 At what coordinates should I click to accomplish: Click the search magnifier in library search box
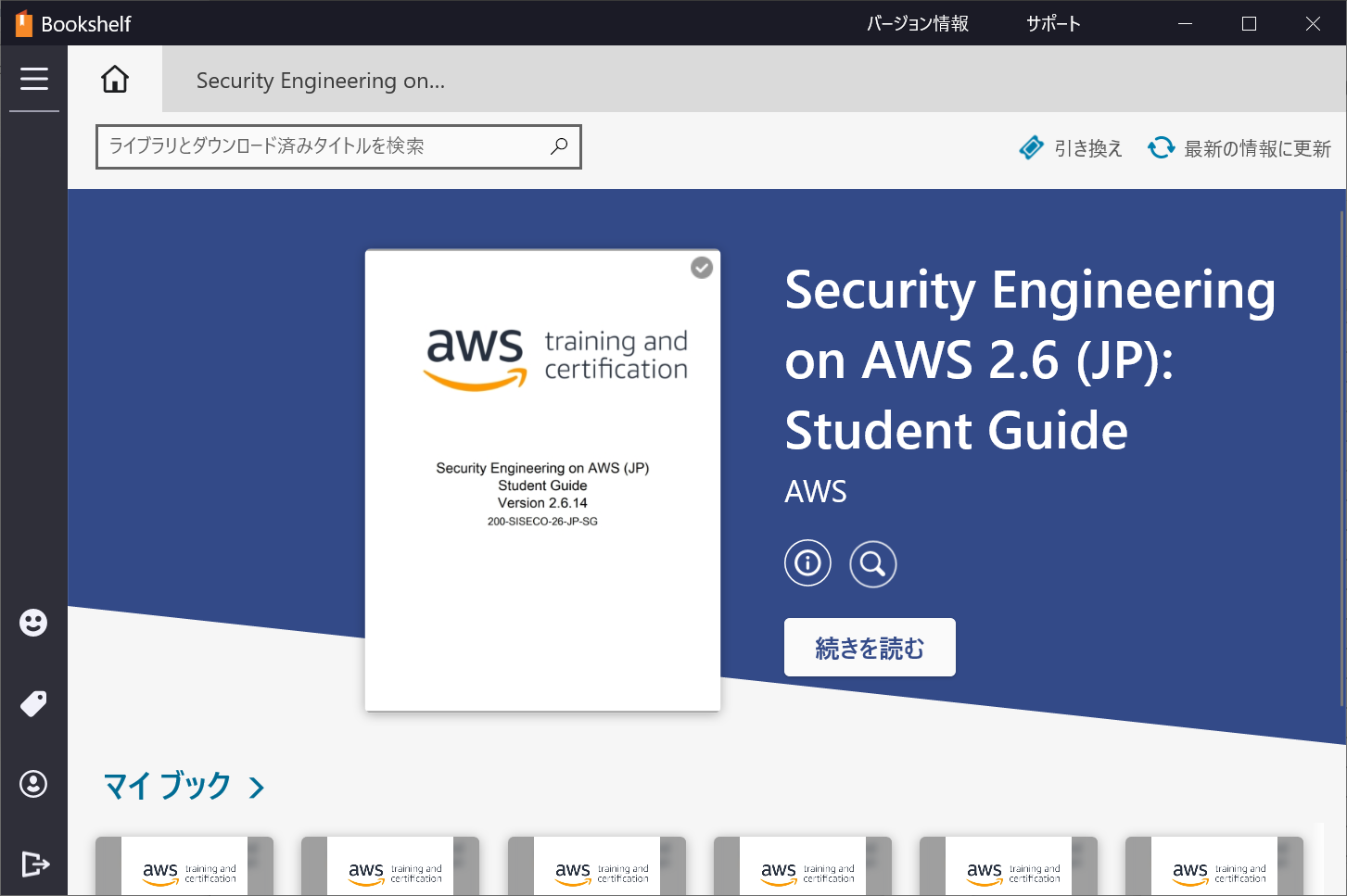559,146
